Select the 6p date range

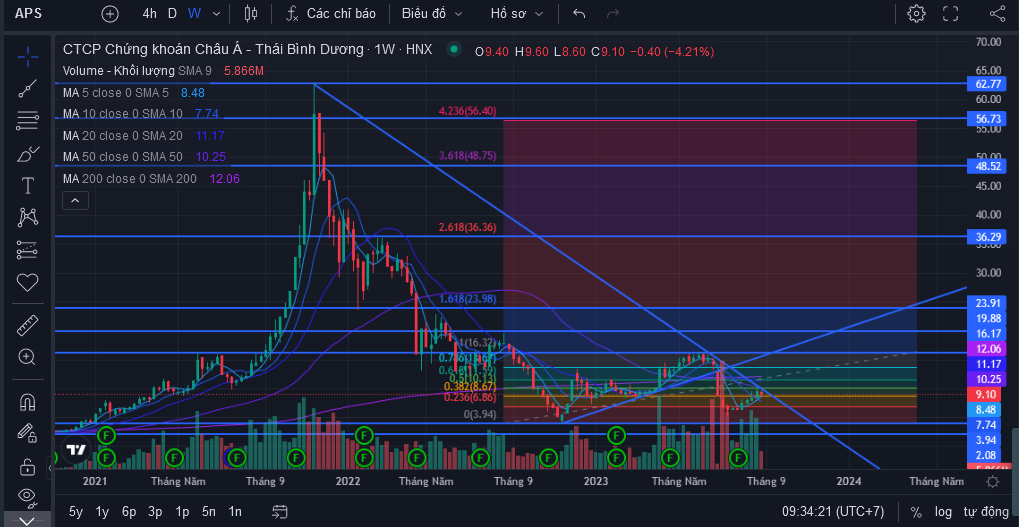pyautogui.click(x=129, y=511)
